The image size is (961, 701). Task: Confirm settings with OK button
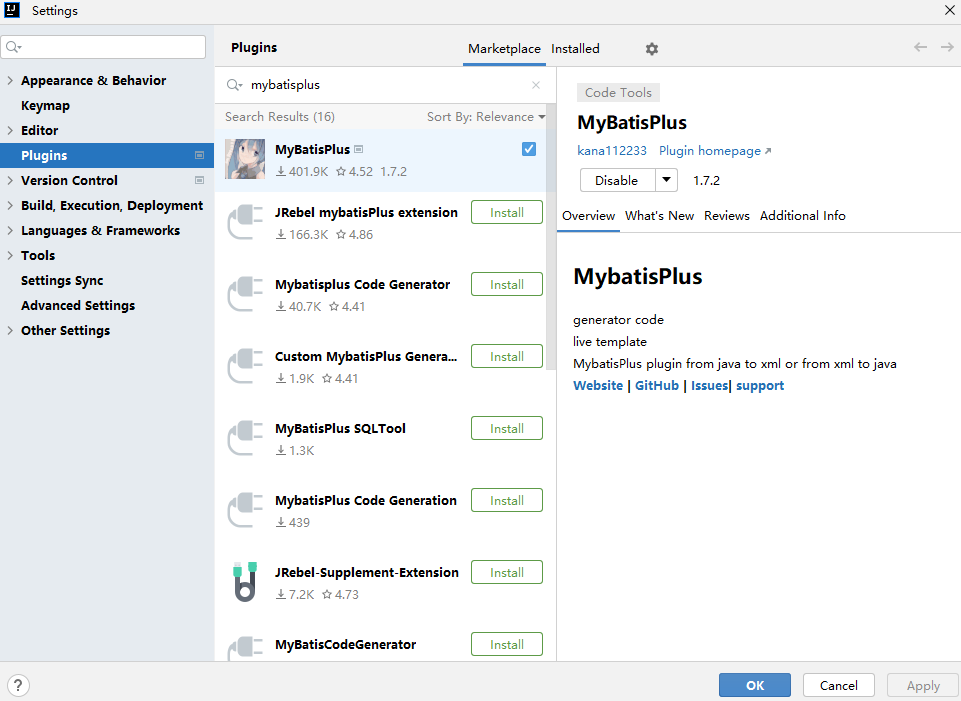[754, 685]
